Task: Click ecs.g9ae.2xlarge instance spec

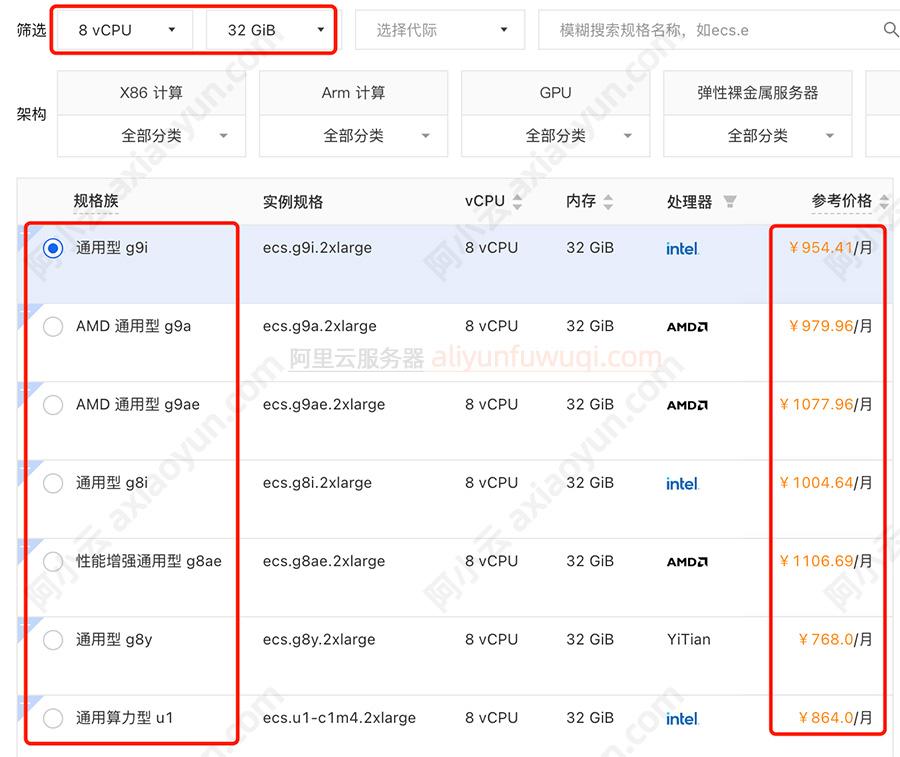Action: click(324, 405)
